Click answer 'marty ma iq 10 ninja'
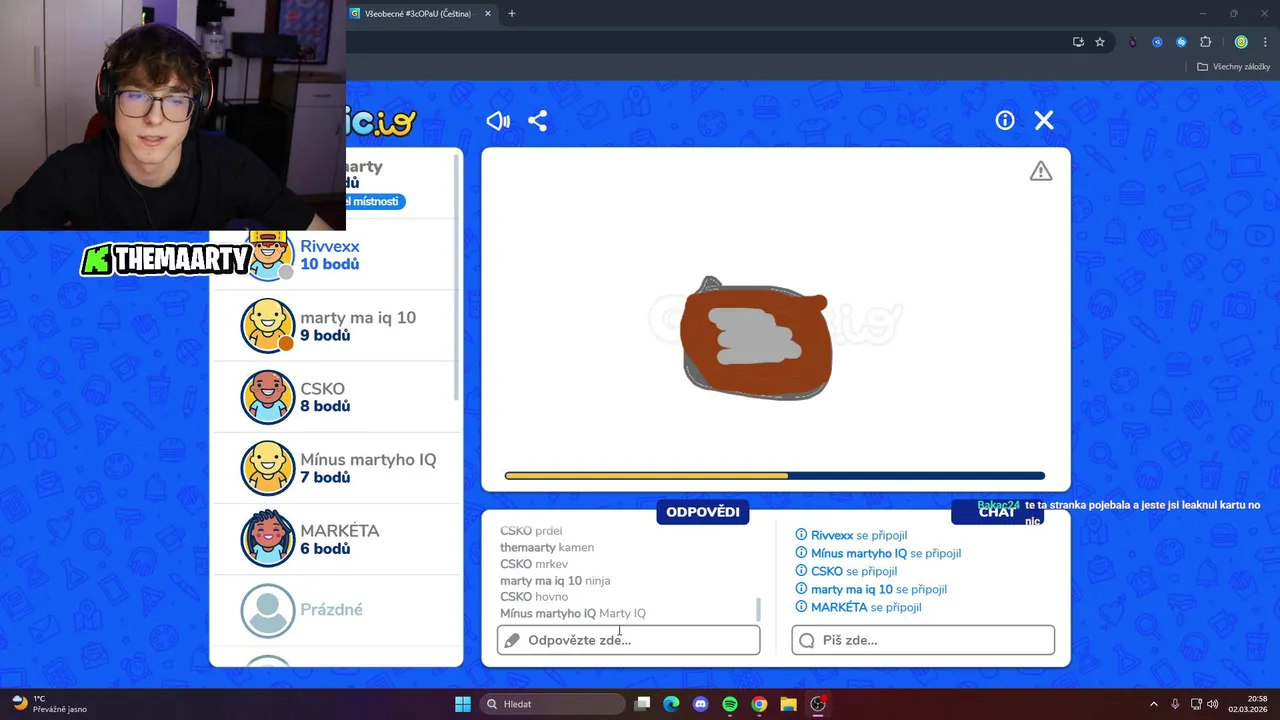The image size is (1280, 720). click(555, 580)
